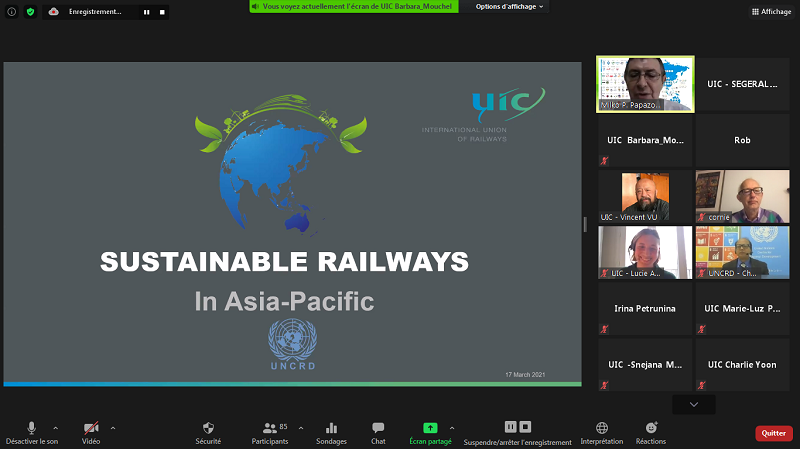Click the In Asia-Pacific subtitle text
The width and height of the screenshot is (800, 449).
tap(284, 301)
